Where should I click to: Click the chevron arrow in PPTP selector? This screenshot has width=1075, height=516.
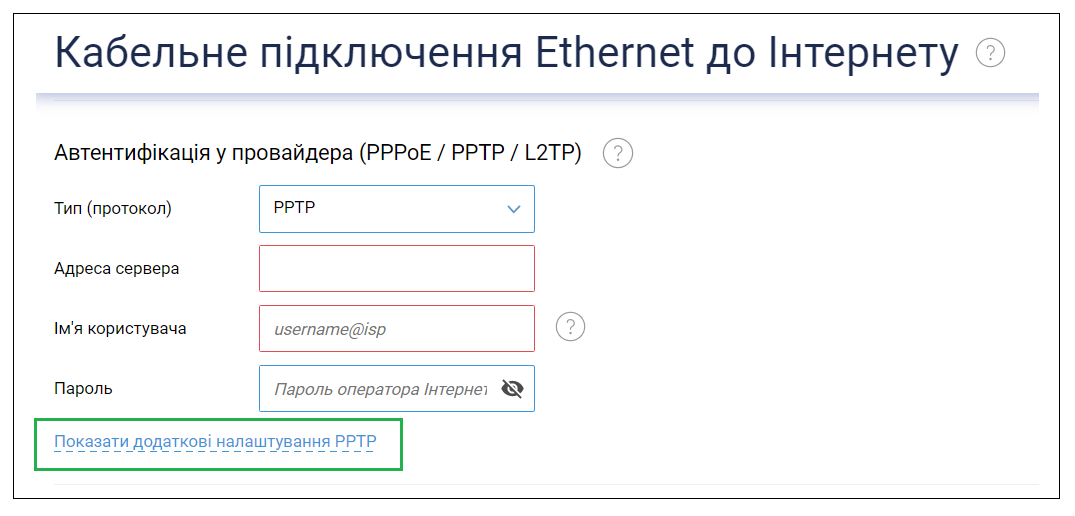point(514,209)
